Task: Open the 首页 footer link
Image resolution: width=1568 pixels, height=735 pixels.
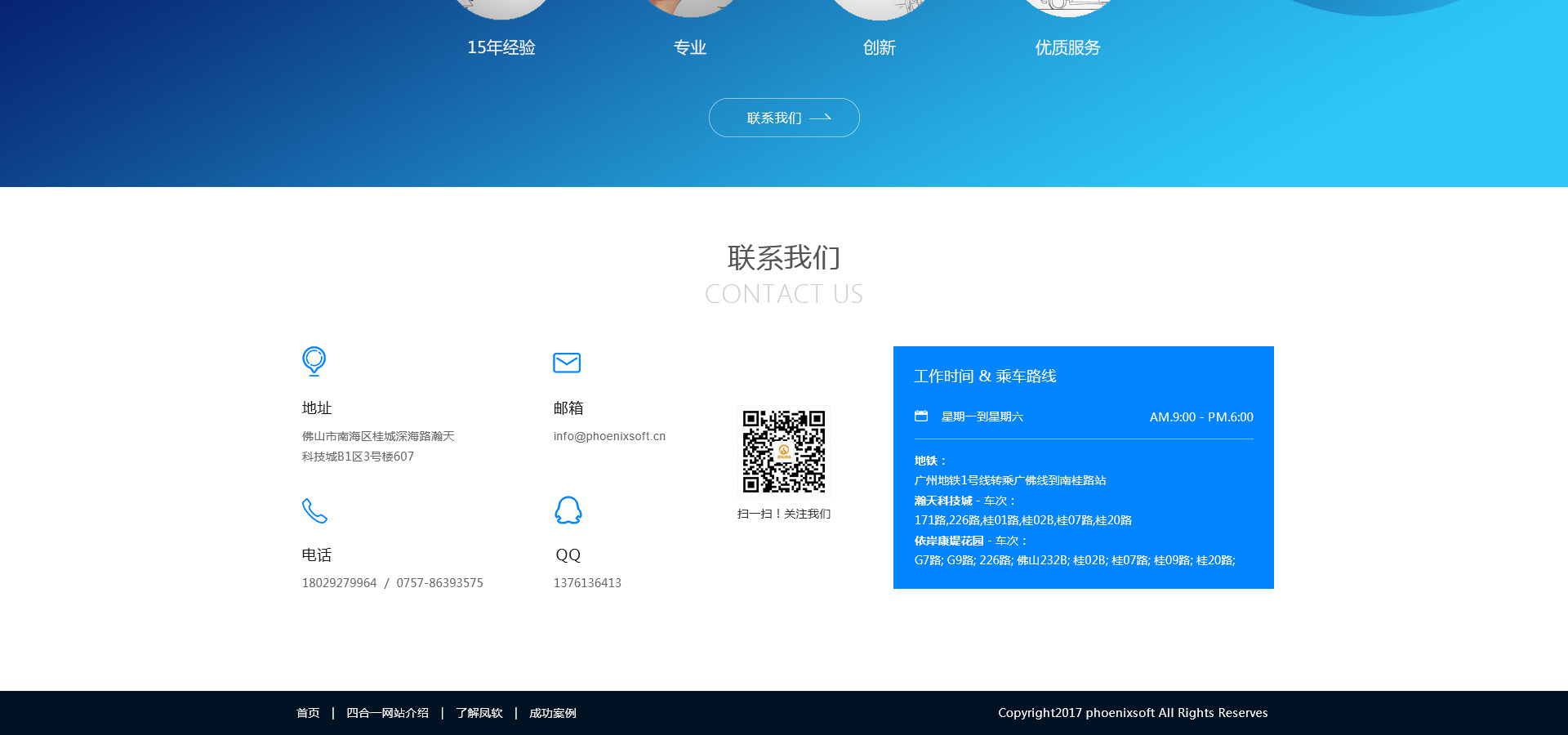Action: click(x=308, y=713)
